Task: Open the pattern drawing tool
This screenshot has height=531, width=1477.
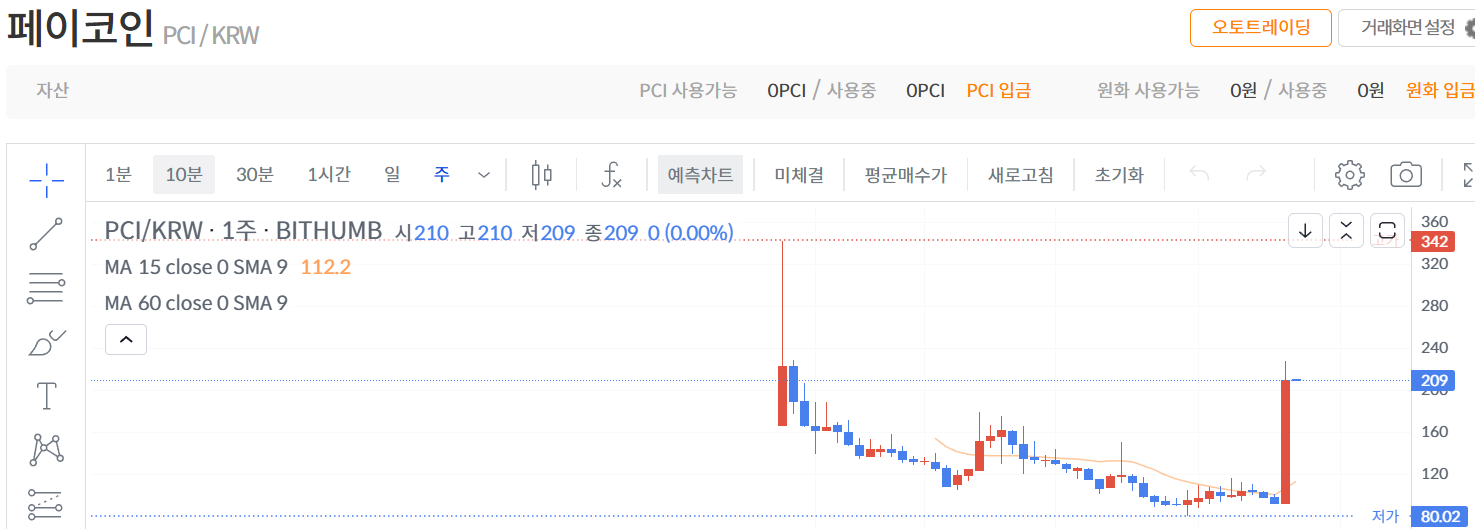Action: (46, 449)
